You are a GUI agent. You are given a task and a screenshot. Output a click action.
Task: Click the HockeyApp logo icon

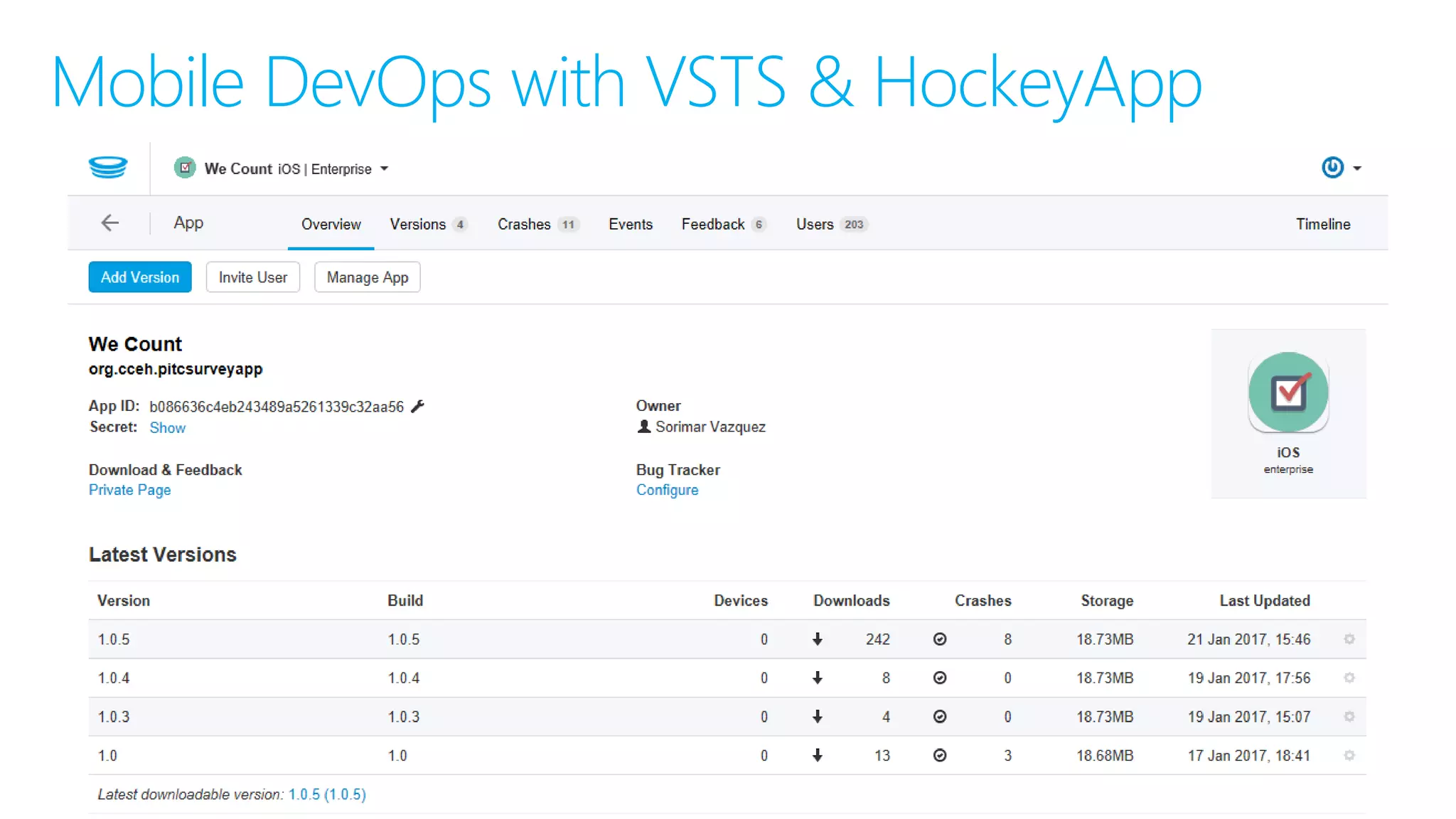(108, 168)
